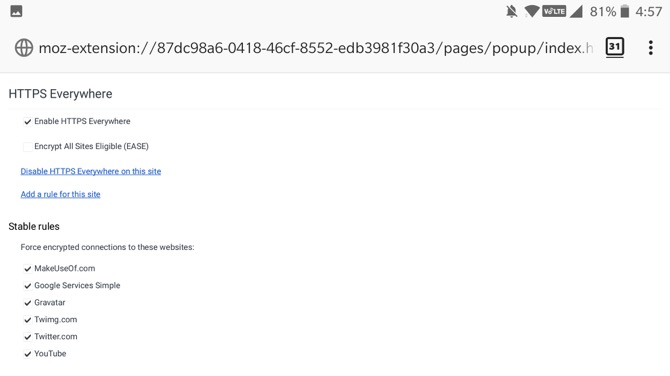Screen dimensions: 670x376
Task: Toggle the Google Services Simple rule
Action: tap(27, 286)
